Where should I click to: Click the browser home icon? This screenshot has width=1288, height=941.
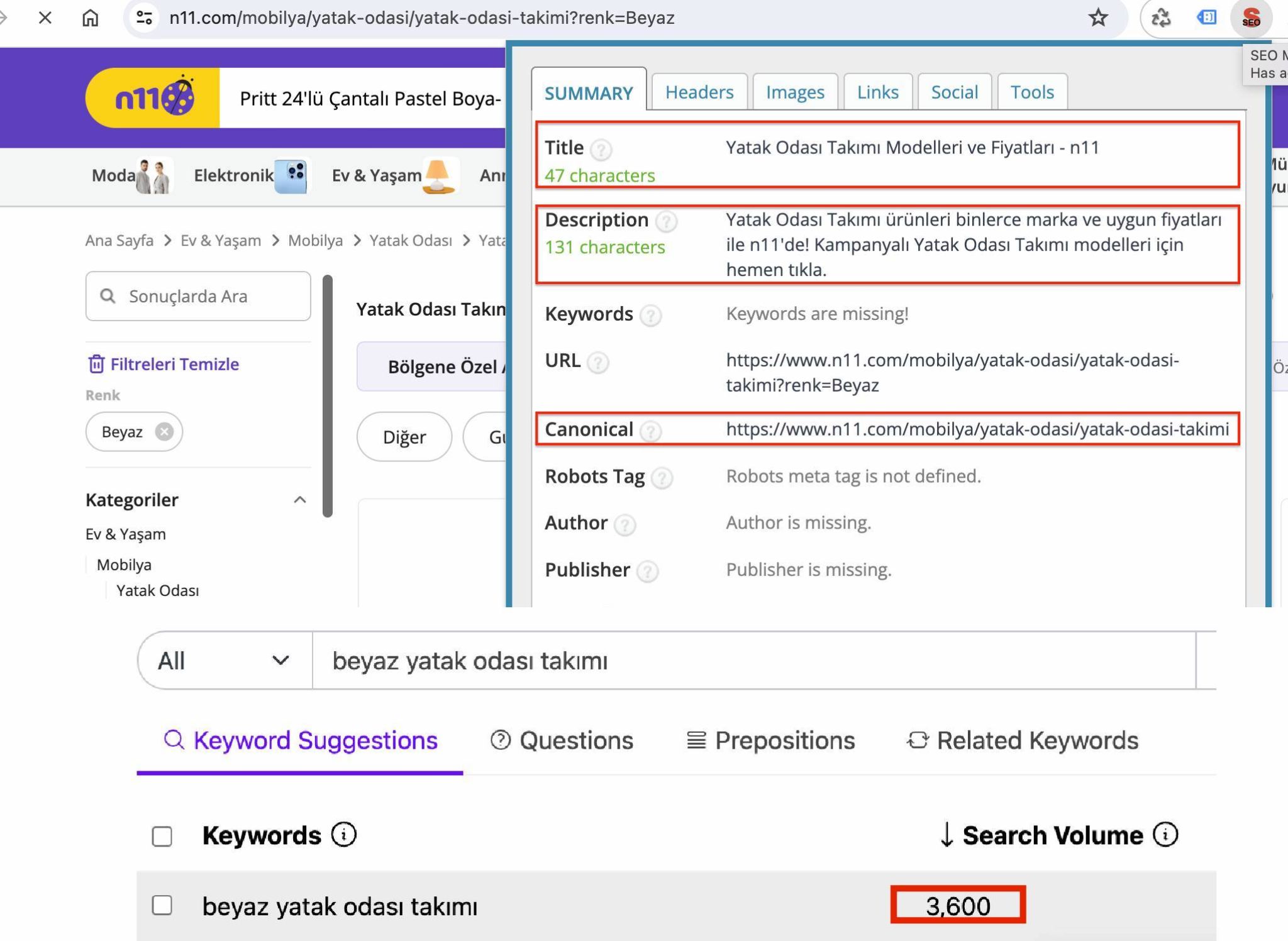(90, 18)
